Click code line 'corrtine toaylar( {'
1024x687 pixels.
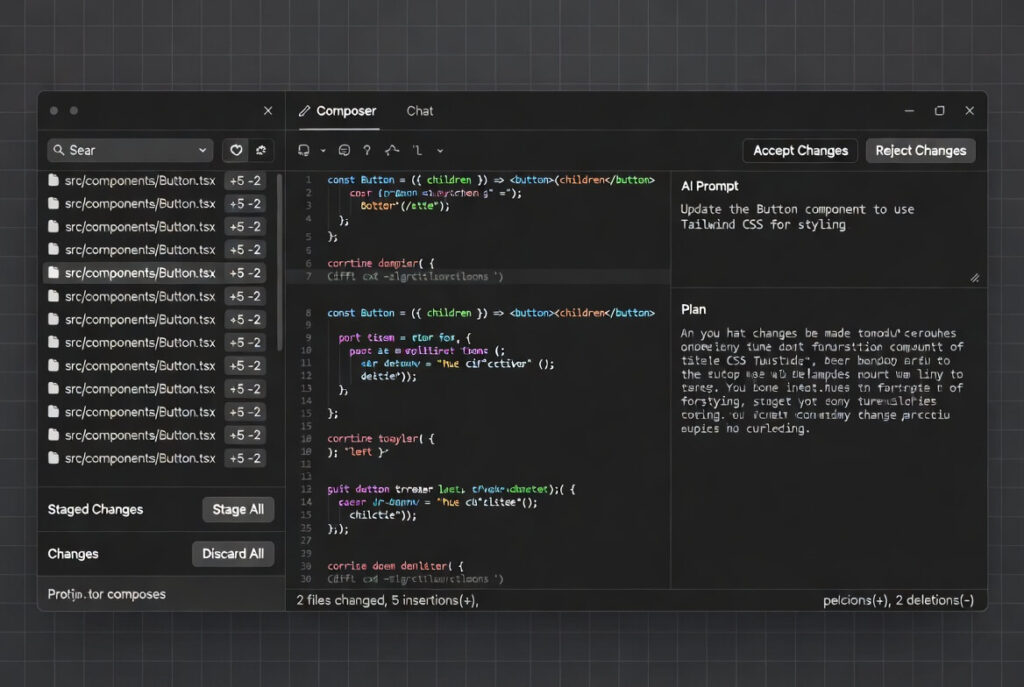click(381, 439)
